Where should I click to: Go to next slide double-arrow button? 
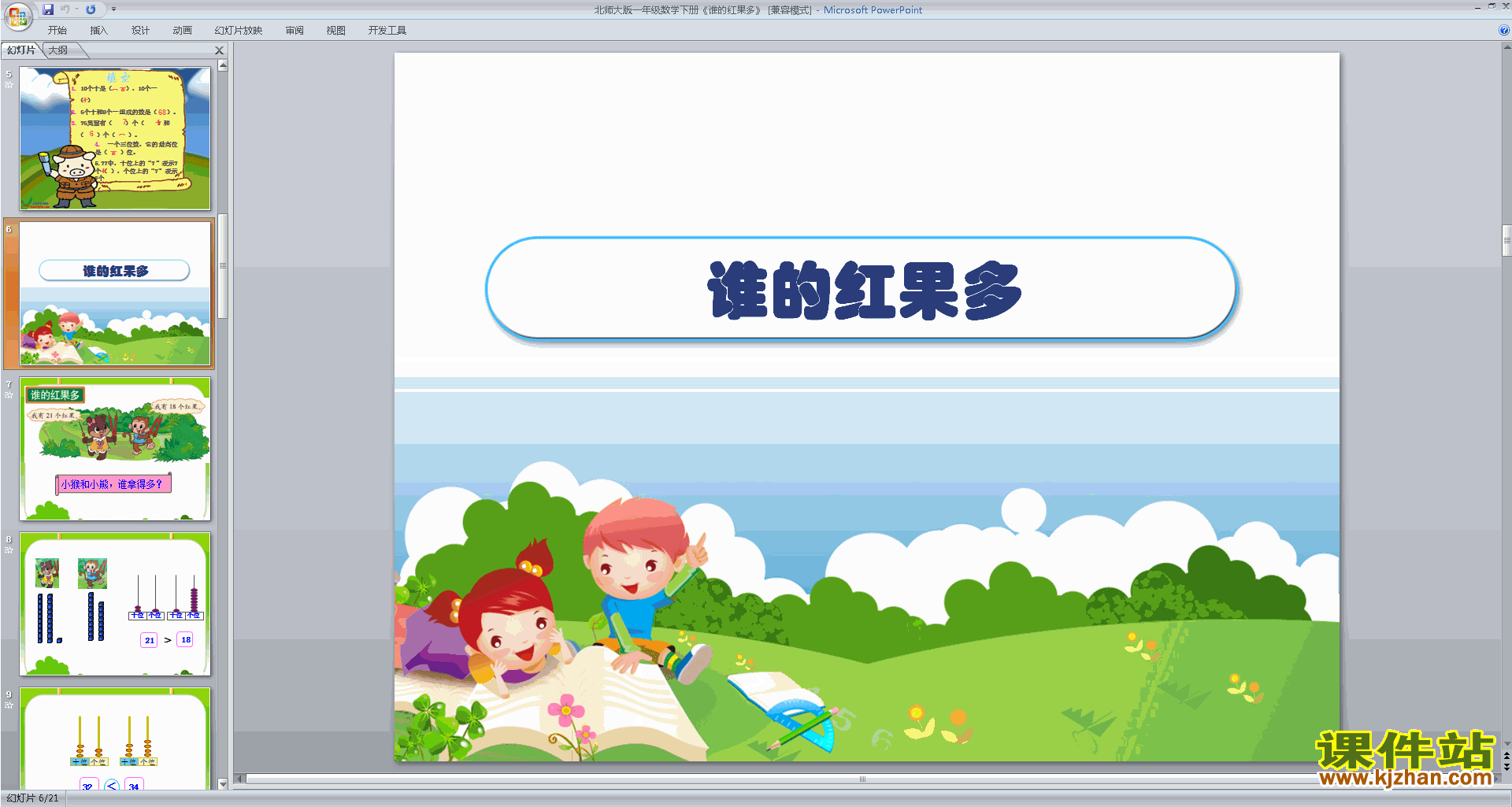point(1506,767)
